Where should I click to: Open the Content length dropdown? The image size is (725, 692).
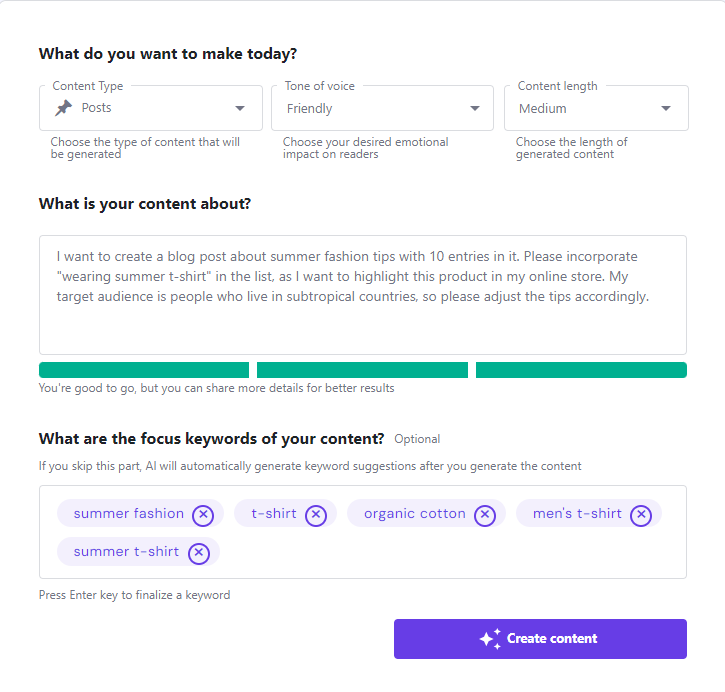pos(666,109)
